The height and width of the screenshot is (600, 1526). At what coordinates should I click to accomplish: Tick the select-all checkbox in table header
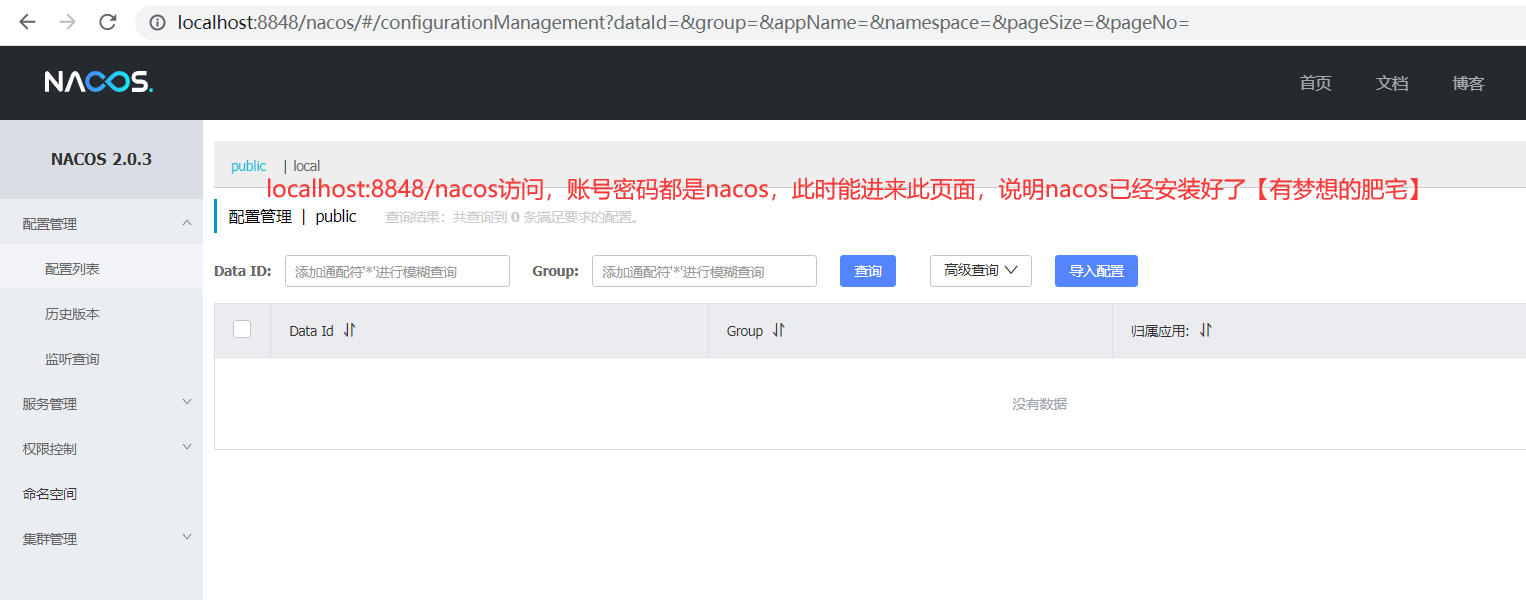pyautogui.click(x=242, y=329)
